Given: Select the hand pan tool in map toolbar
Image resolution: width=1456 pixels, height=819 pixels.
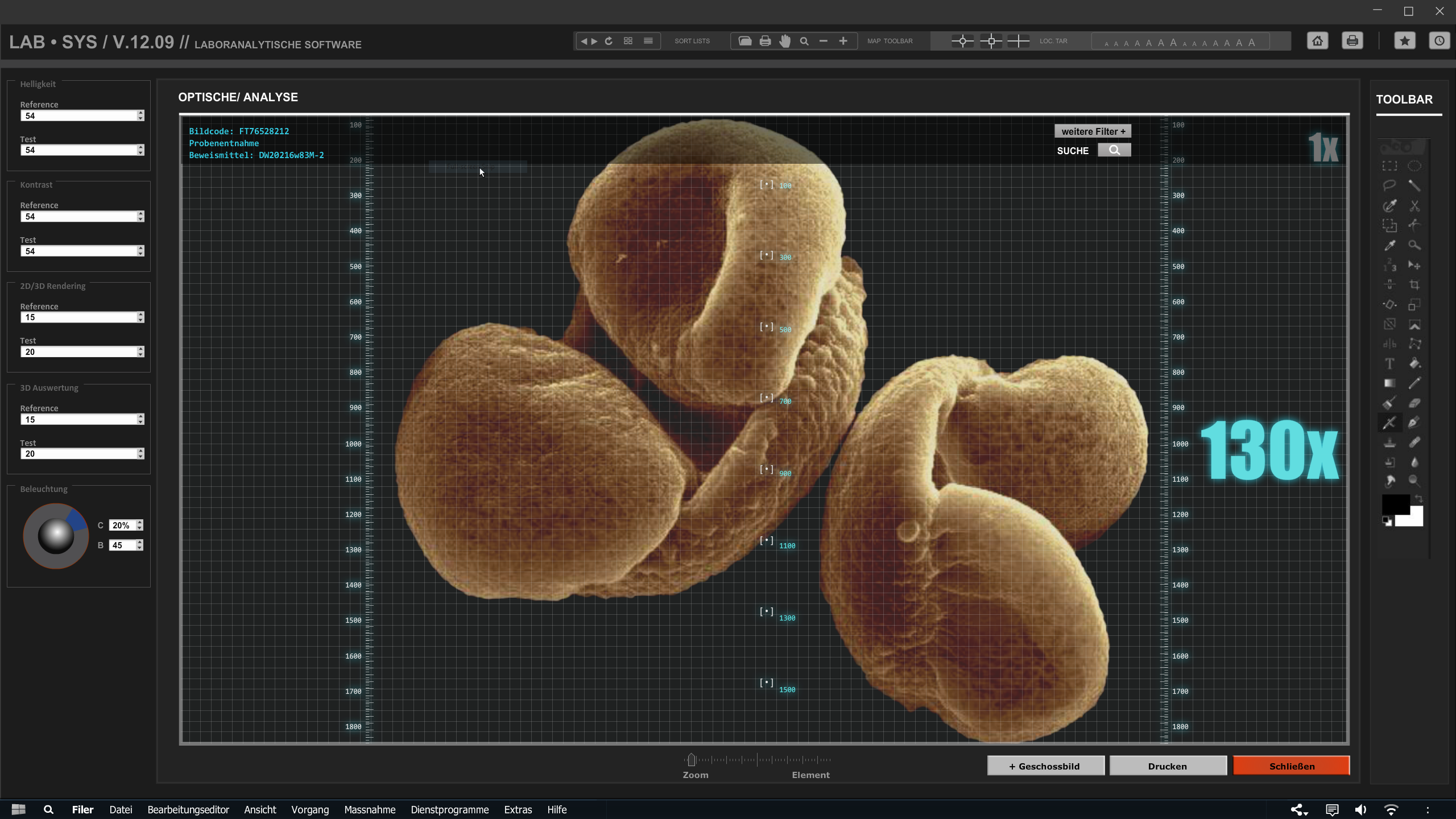Looking at the screenshot, I should click(785, 41).
